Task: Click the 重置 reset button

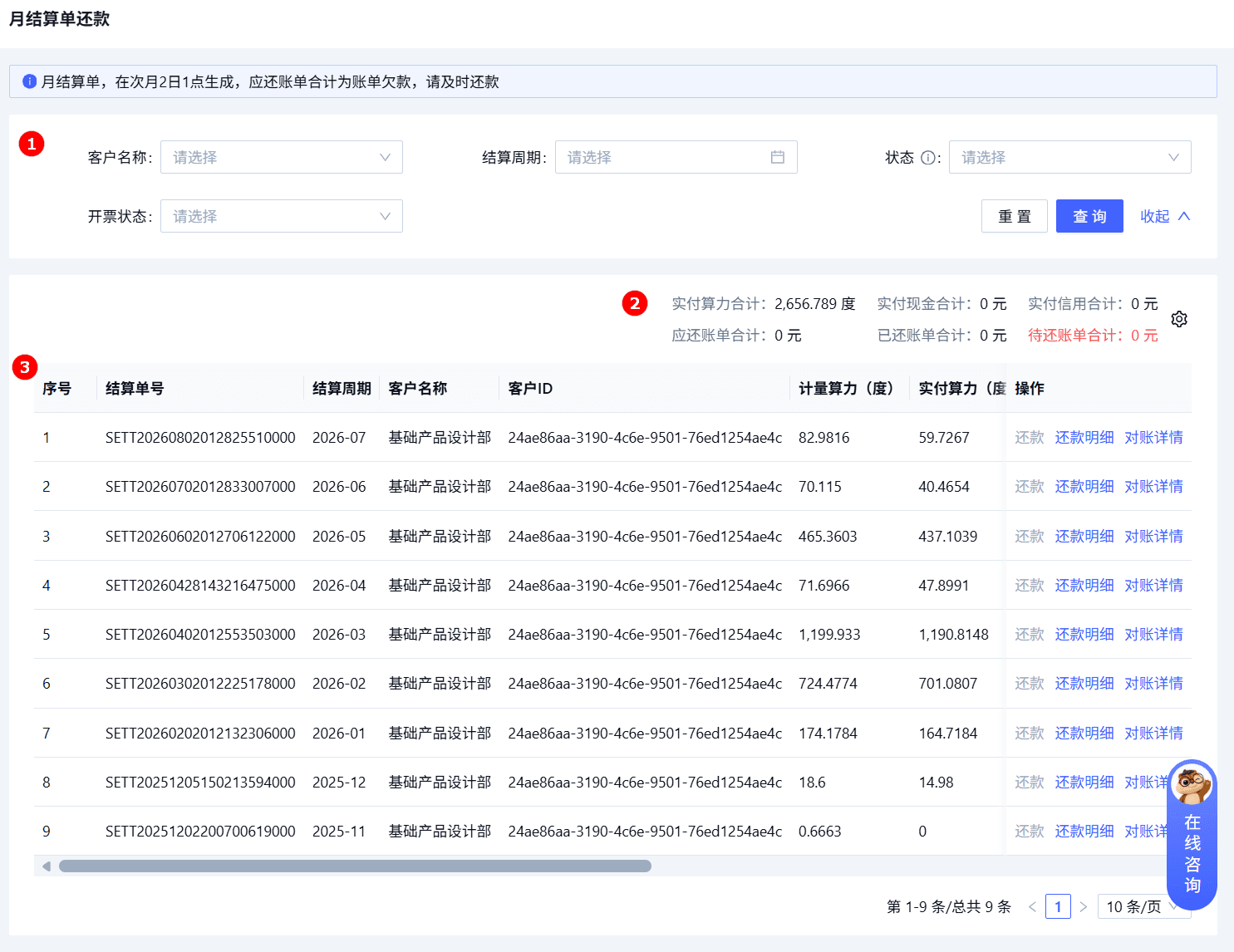Action: [1015, 216]
